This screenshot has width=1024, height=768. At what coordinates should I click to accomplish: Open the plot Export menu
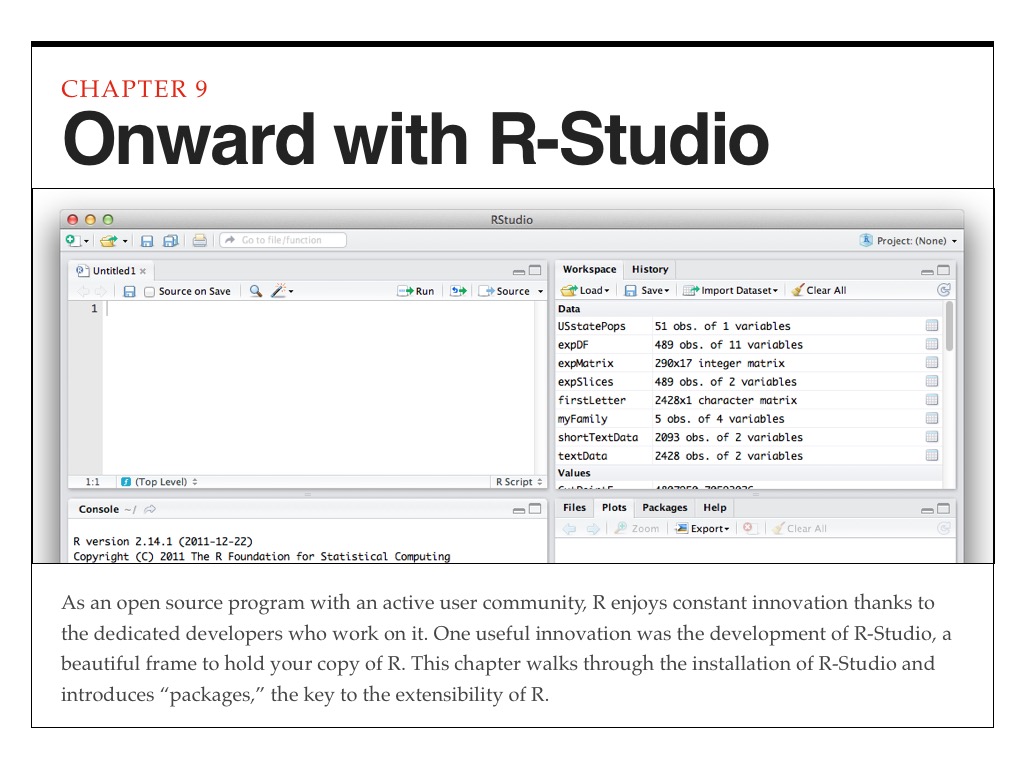(703, 528)
